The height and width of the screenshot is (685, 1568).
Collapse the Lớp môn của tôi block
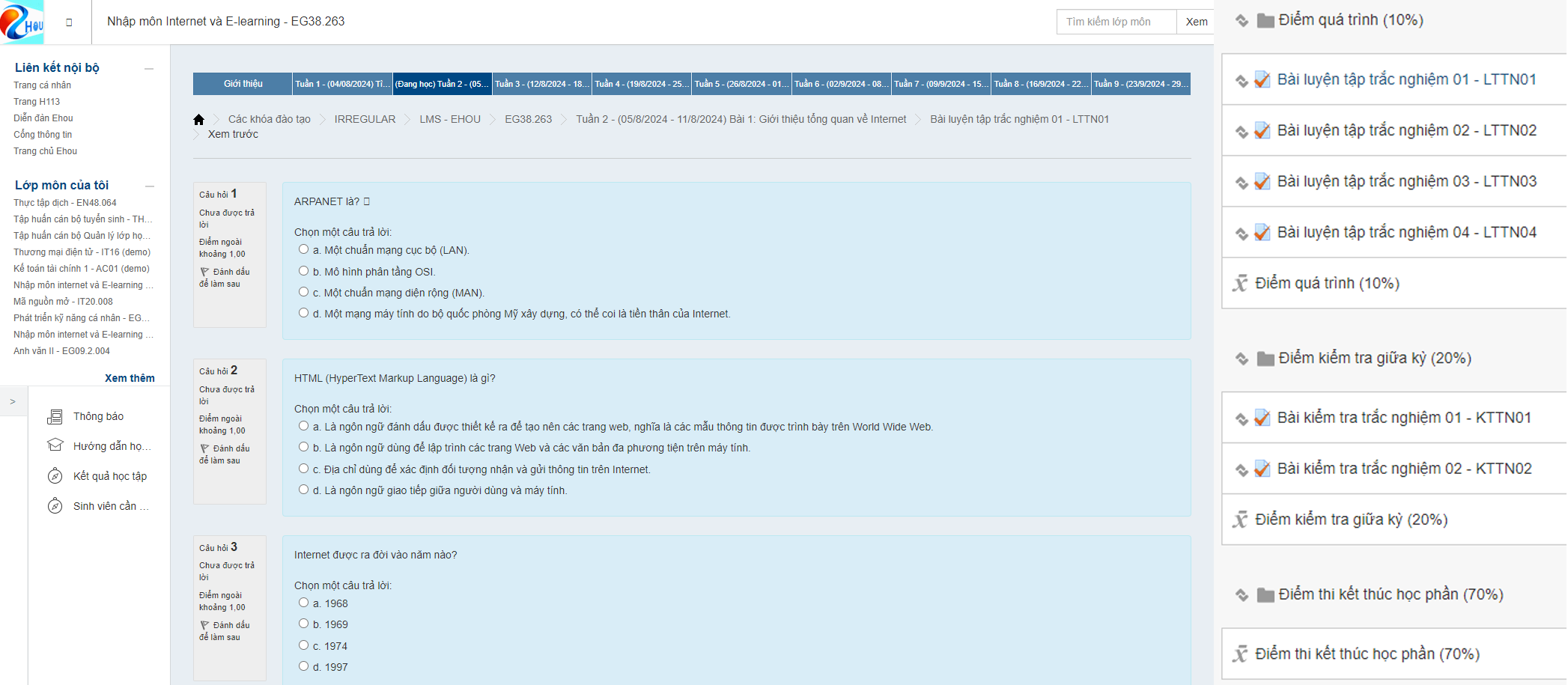pos(149,186)
